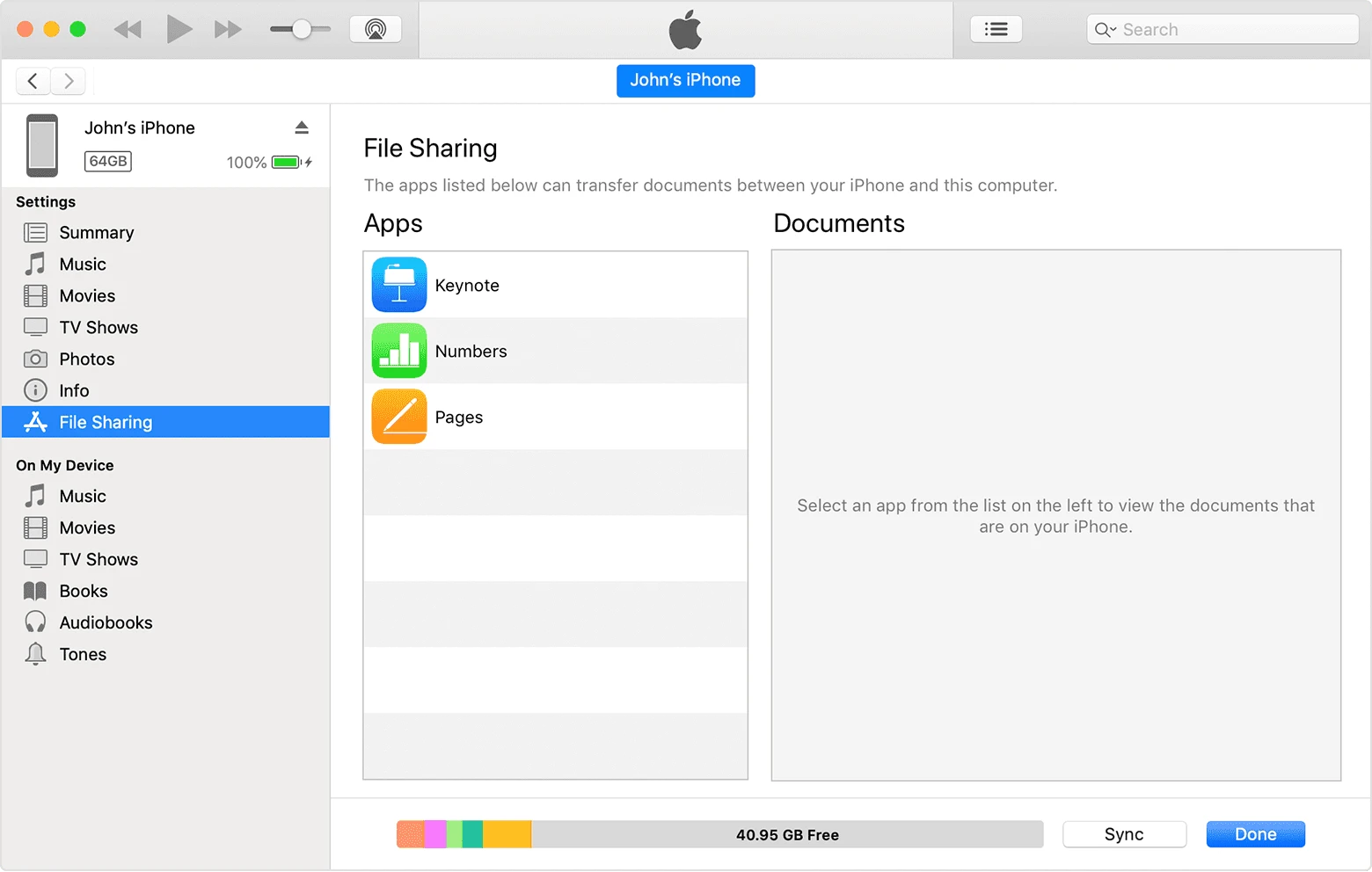This screenshot has width=1372, height=872.
Task: Click the Sync button
Action: pyautogui.click(x=1124, y=834)
